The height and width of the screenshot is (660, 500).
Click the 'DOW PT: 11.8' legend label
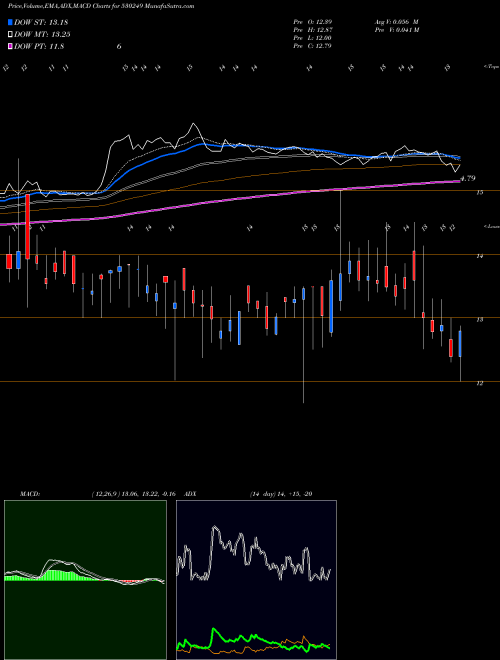[39, 46]
